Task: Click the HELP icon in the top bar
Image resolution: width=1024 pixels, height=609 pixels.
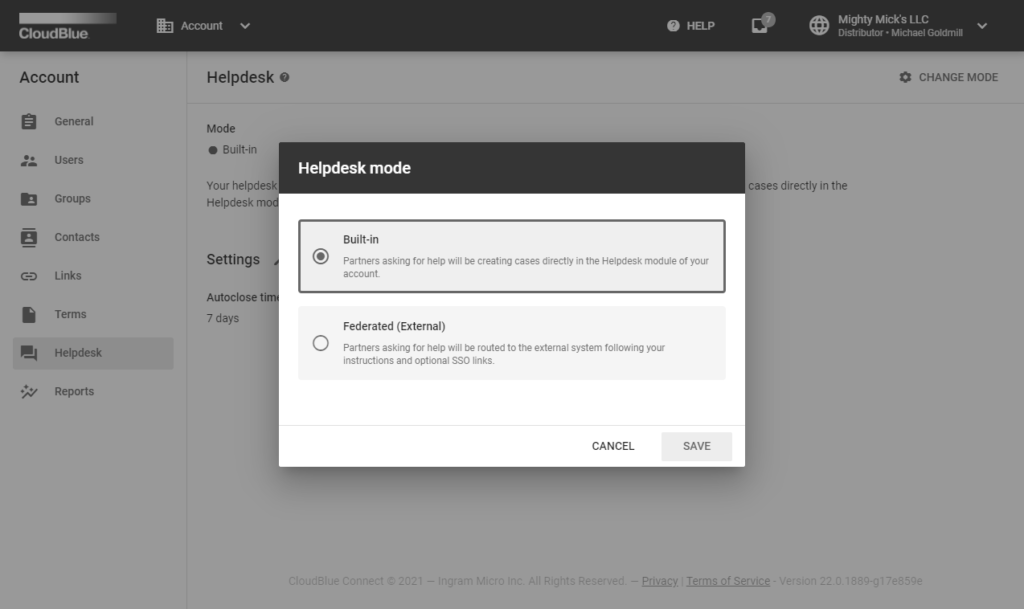Action: tap(674, 25)
